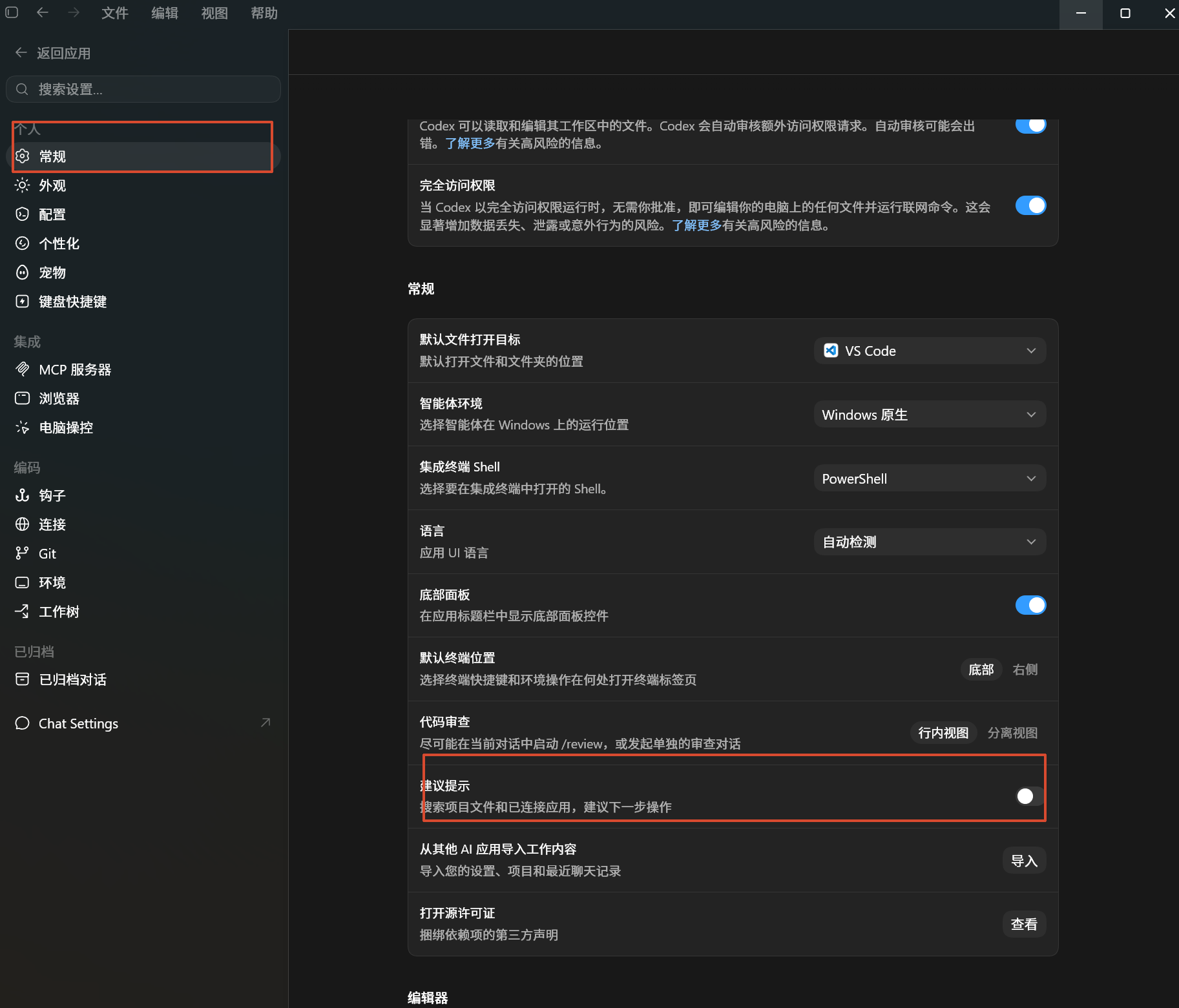Click the VS Code logo in dropdown
The width and height of the screenshot is (1179, 1008).
point(831,351)
